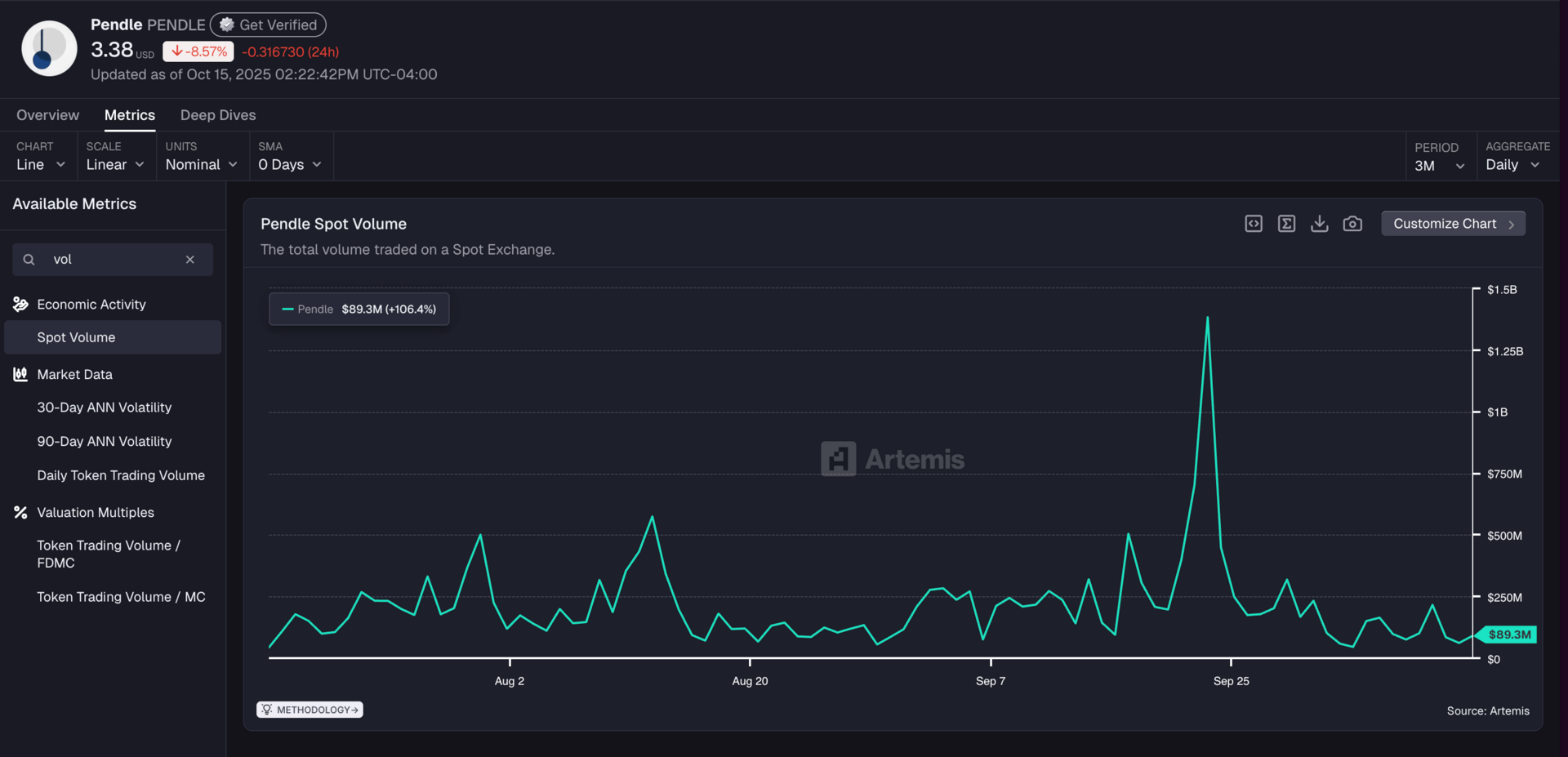Expand the Scale Linear dropdown

click(115, 164)
